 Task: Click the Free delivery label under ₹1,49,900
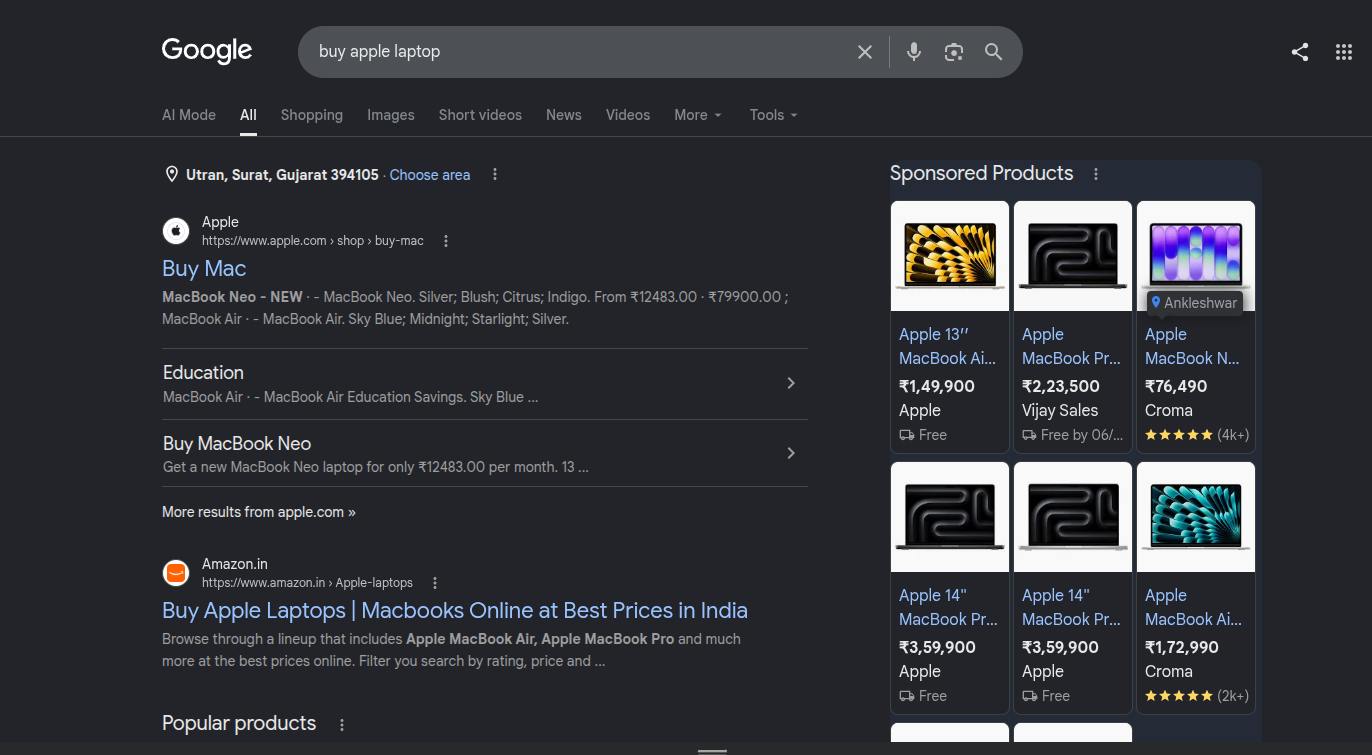pos(923,435)
